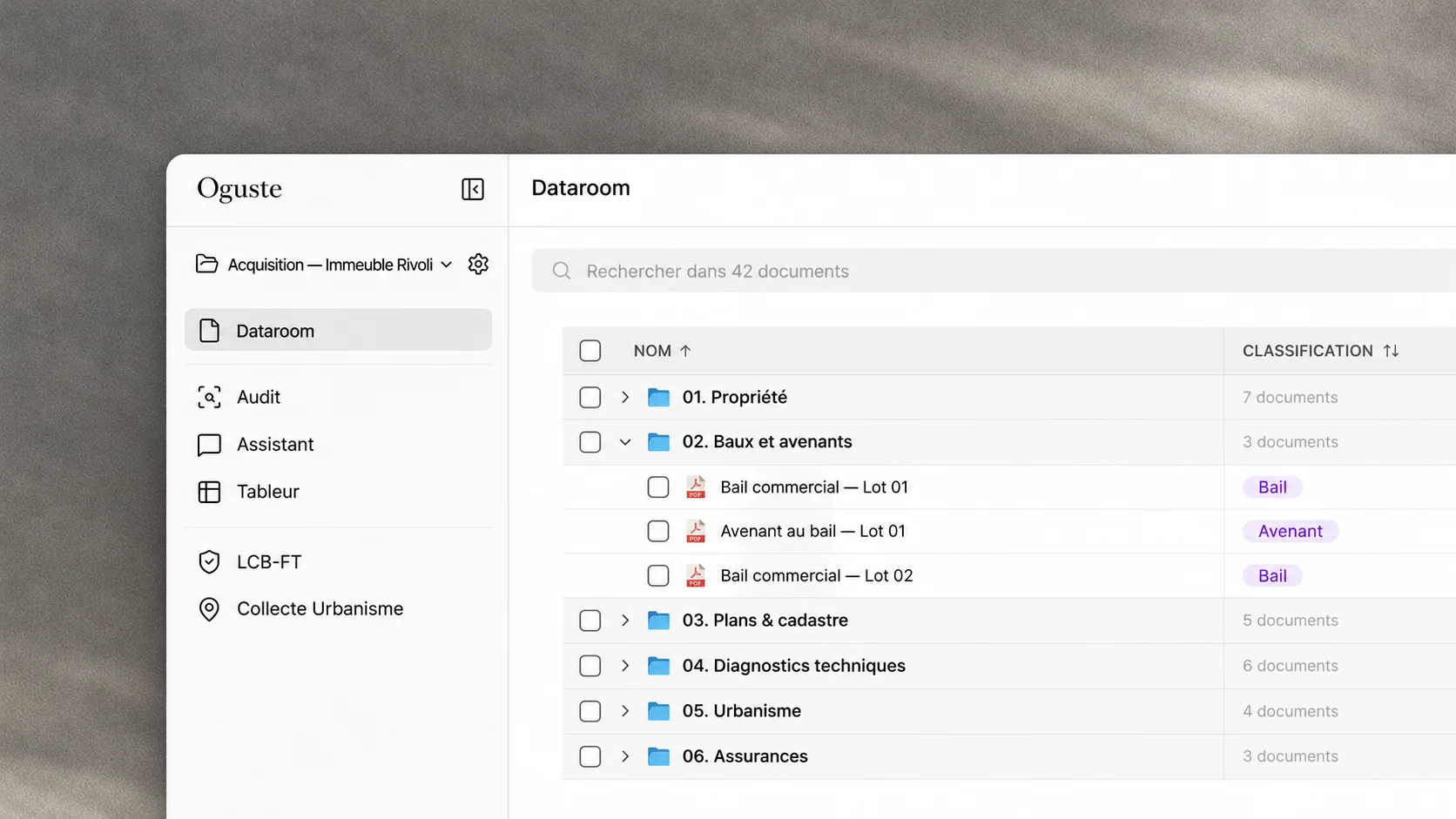Click the 01. Propriété folder icon
The height and width of the screenshot is (819, 1456).
coord(659,398)
